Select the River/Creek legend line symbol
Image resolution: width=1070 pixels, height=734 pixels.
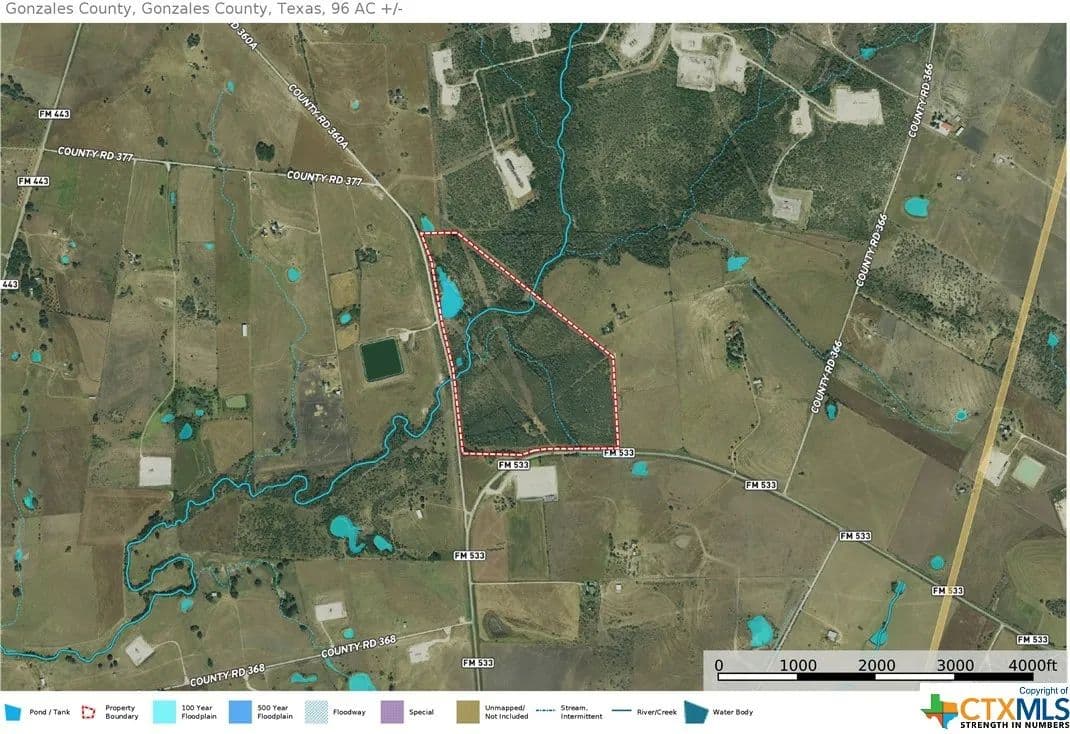(x=622, y=712)
